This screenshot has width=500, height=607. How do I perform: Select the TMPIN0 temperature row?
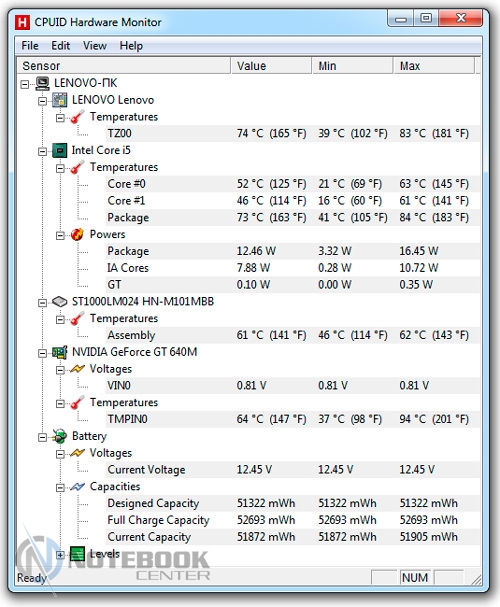293,419
